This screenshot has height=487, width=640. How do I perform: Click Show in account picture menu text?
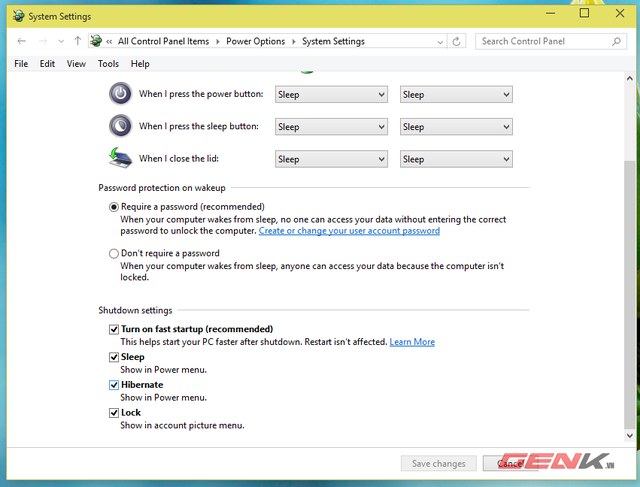[182, 425]
